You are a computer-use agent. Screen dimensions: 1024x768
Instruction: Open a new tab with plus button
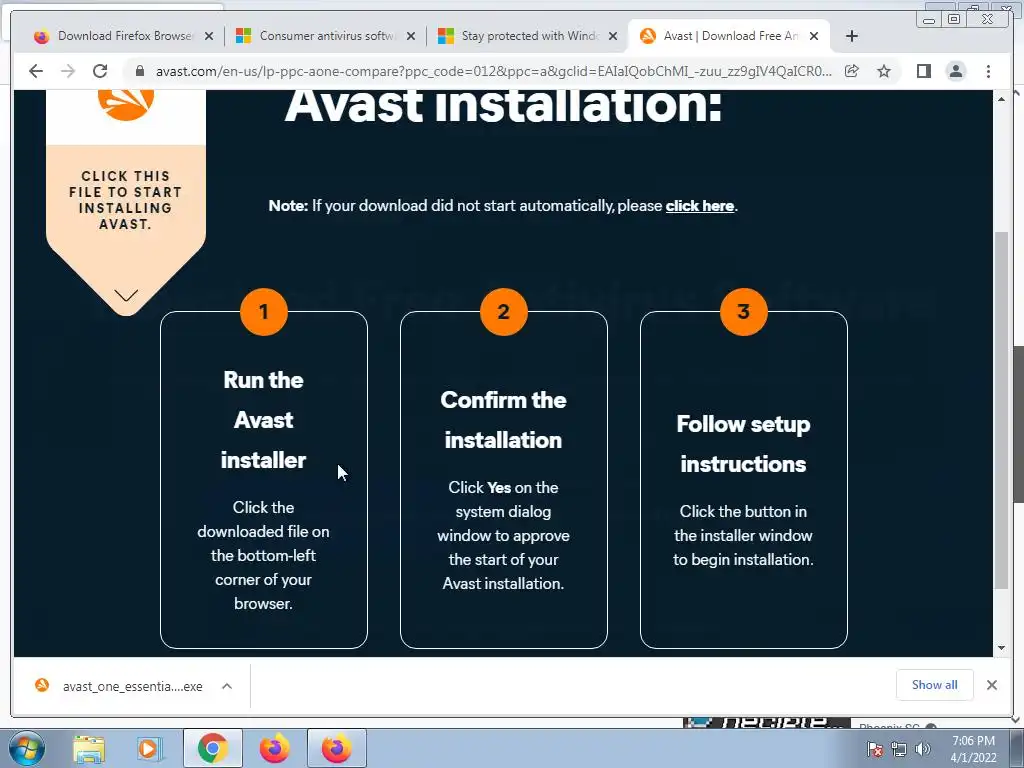852,36
